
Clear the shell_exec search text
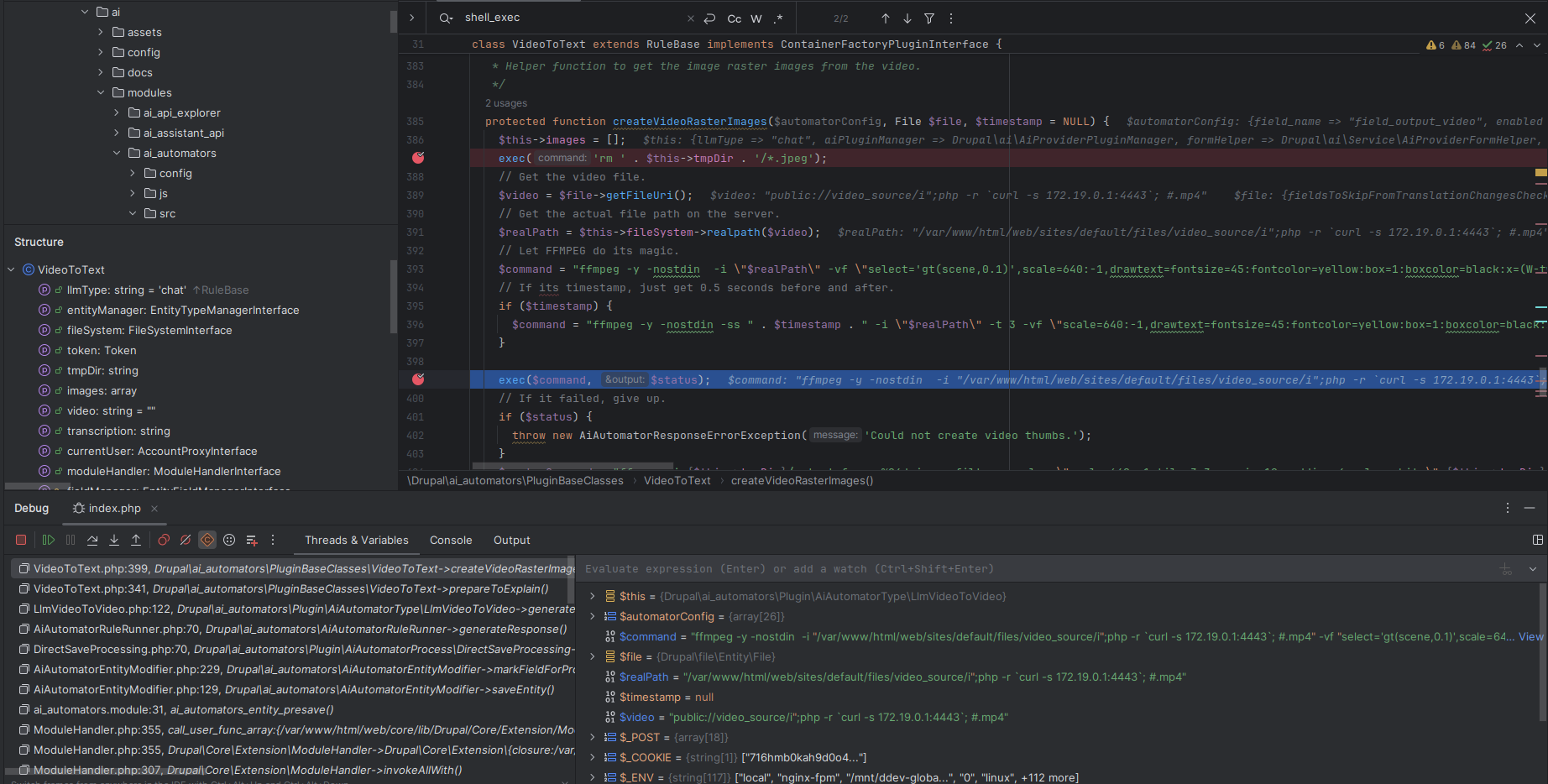[x=690, y=18]
